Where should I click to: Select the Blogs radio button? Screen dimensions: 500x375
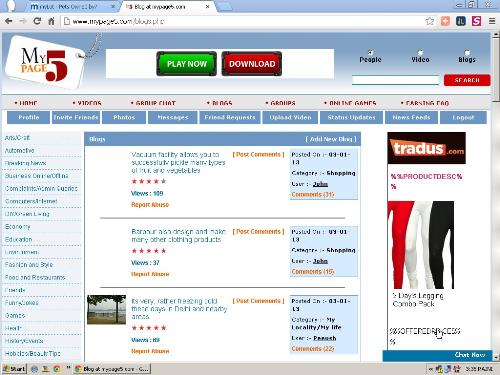click(x=467, y=52)
